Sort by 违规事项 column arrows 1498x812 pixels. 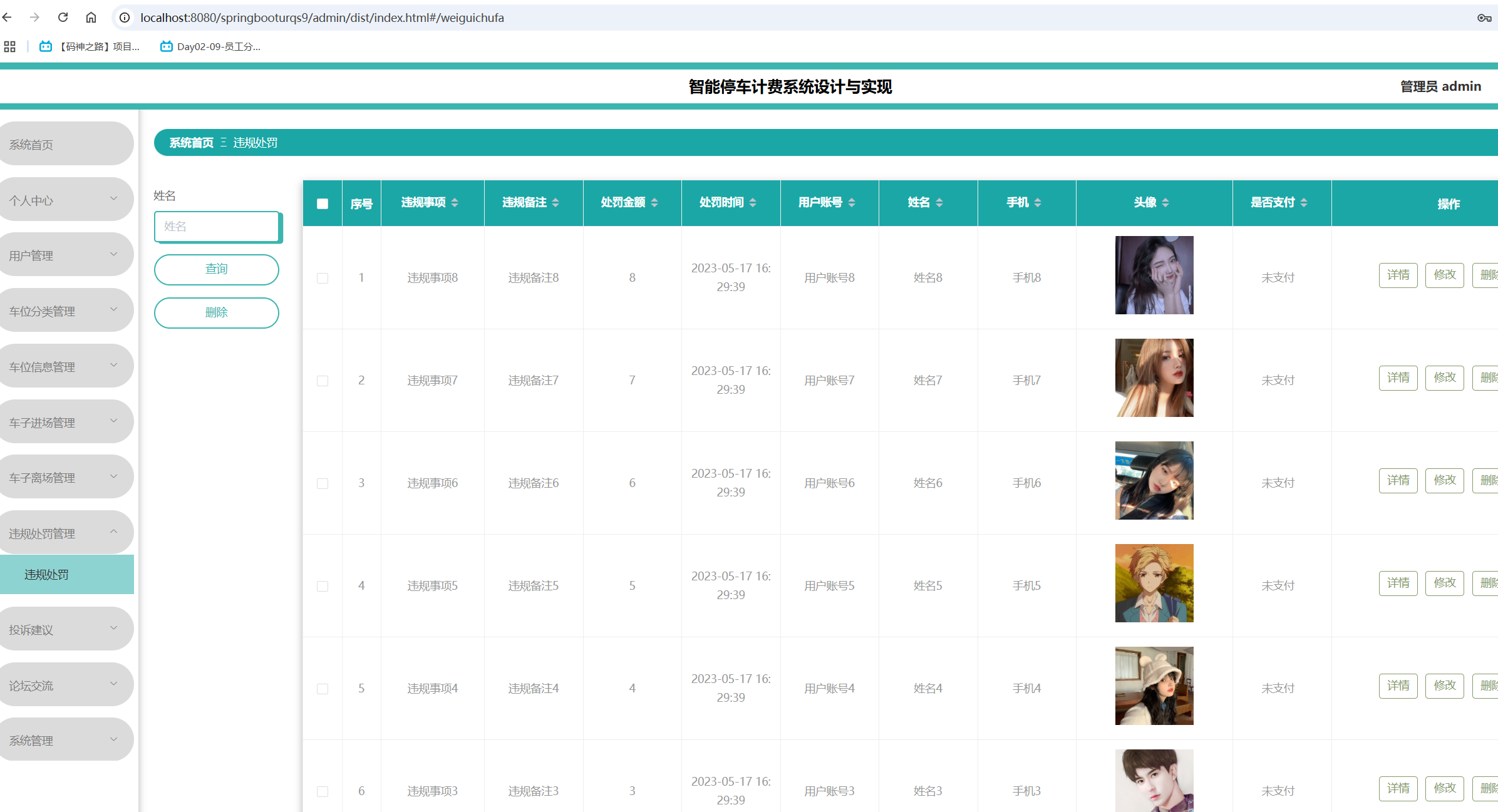(455, 202)
